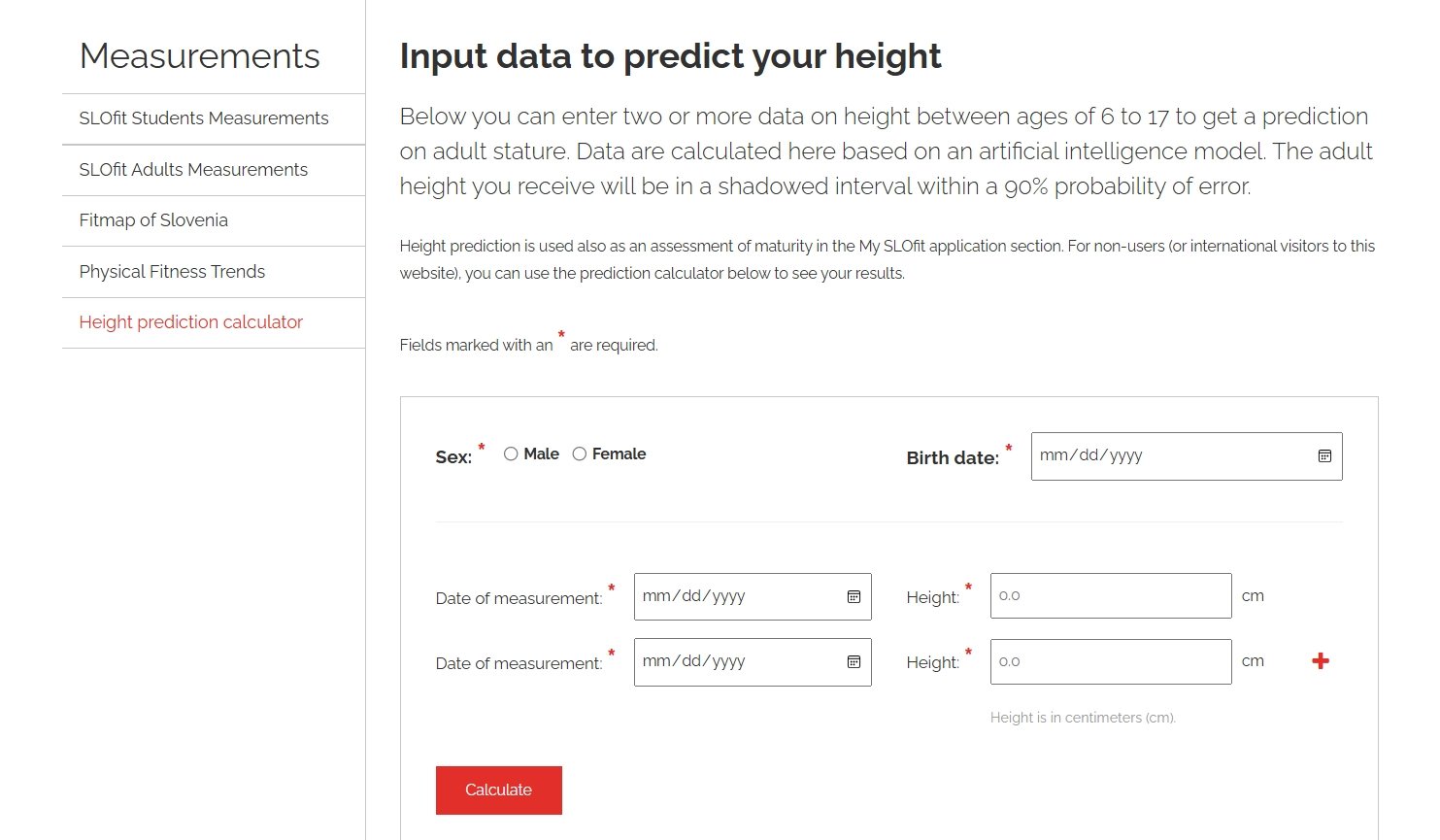This screenshot has height=840, width=1440.
Task: Select the Female radio button
Action: point(580,454)
